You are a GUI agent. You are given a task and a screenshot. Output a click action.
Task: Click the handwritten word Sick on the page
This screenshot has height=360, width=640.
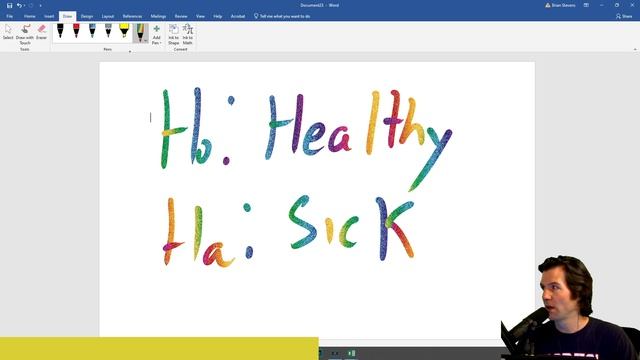tap(351, 228)
